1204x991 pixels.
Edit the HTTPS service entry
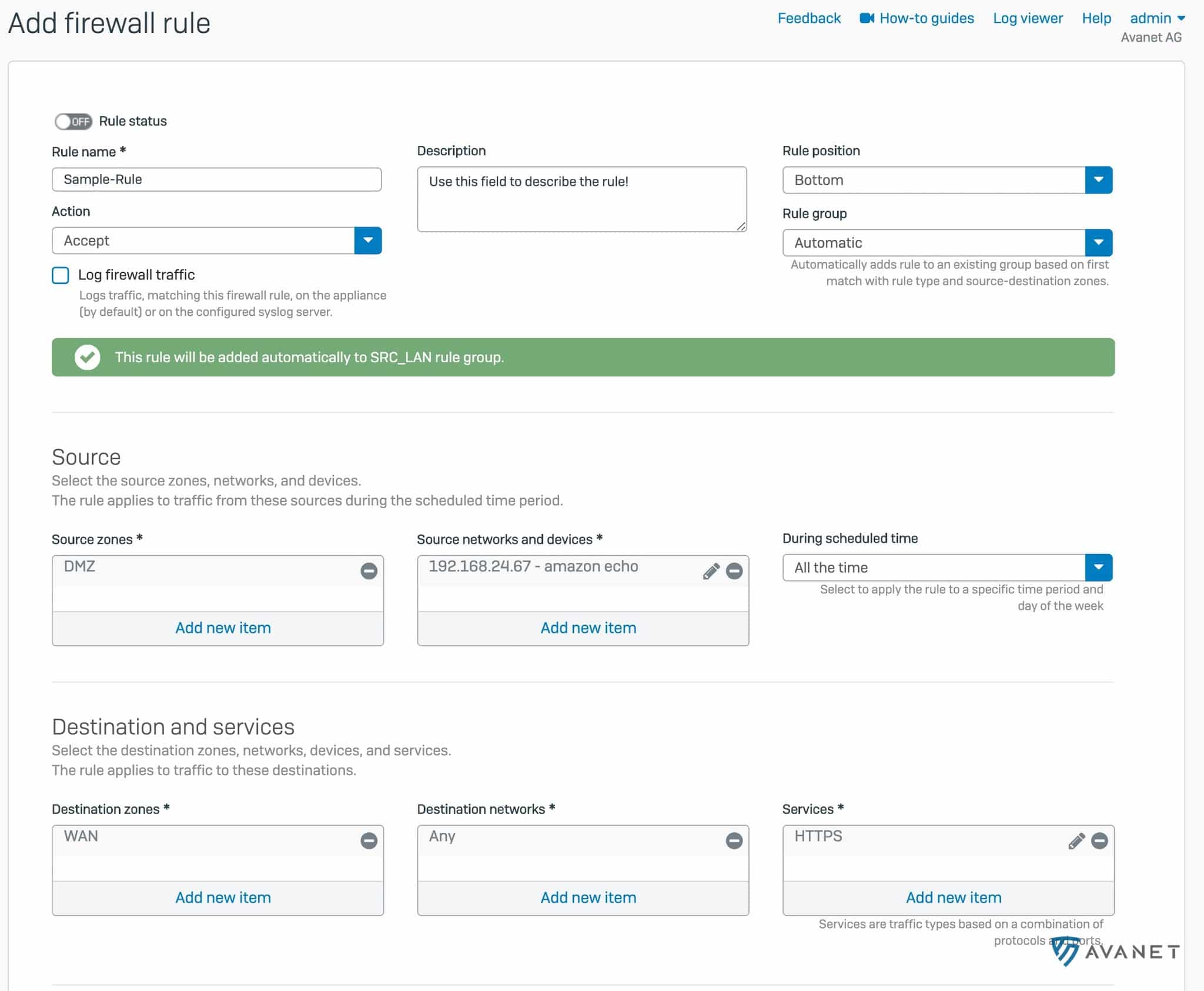pyautogui.click(x=1076, y=840)
